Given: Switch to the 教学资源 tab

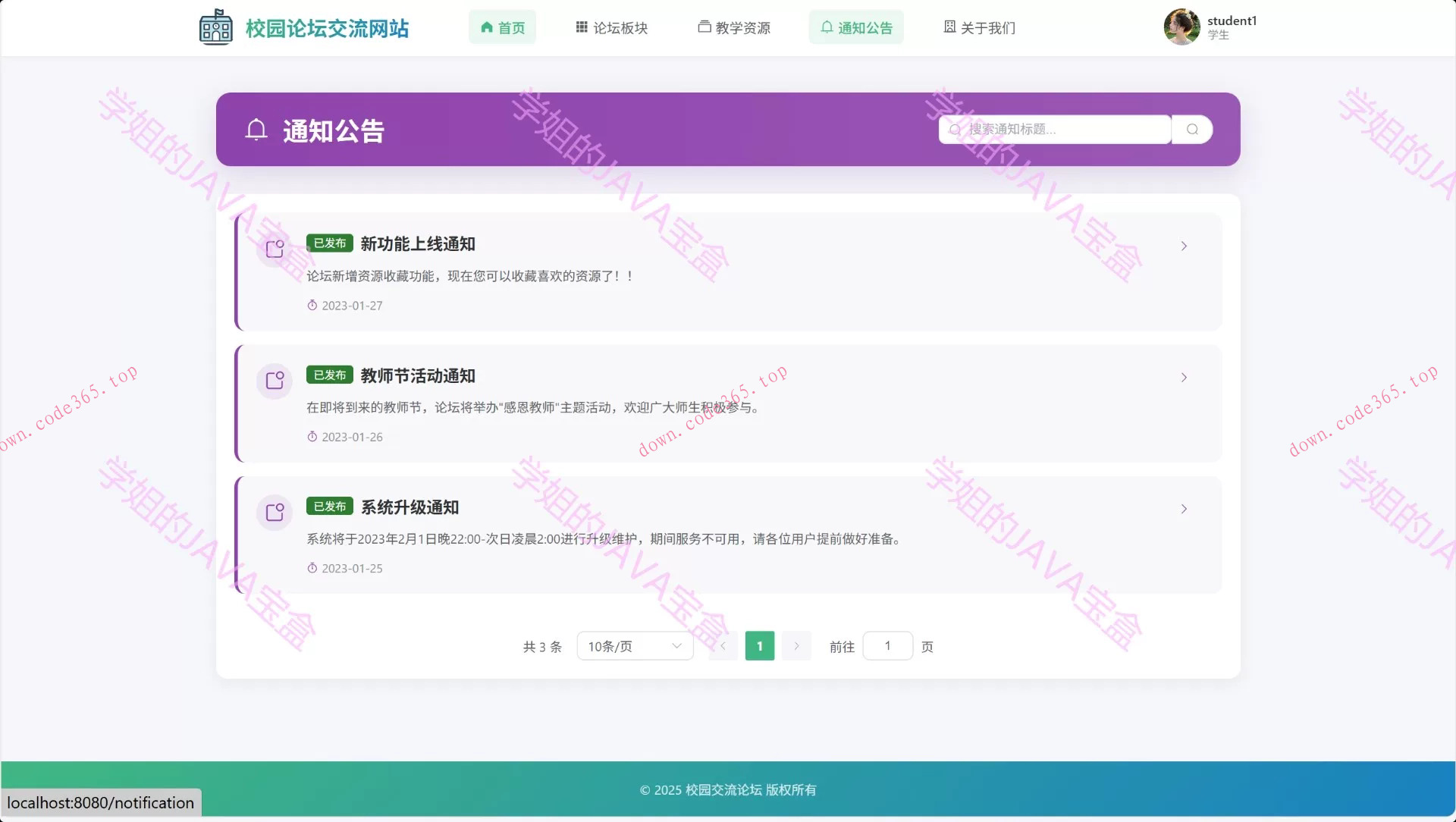Looking at the screenshot, I should click(x=733, y=27).
